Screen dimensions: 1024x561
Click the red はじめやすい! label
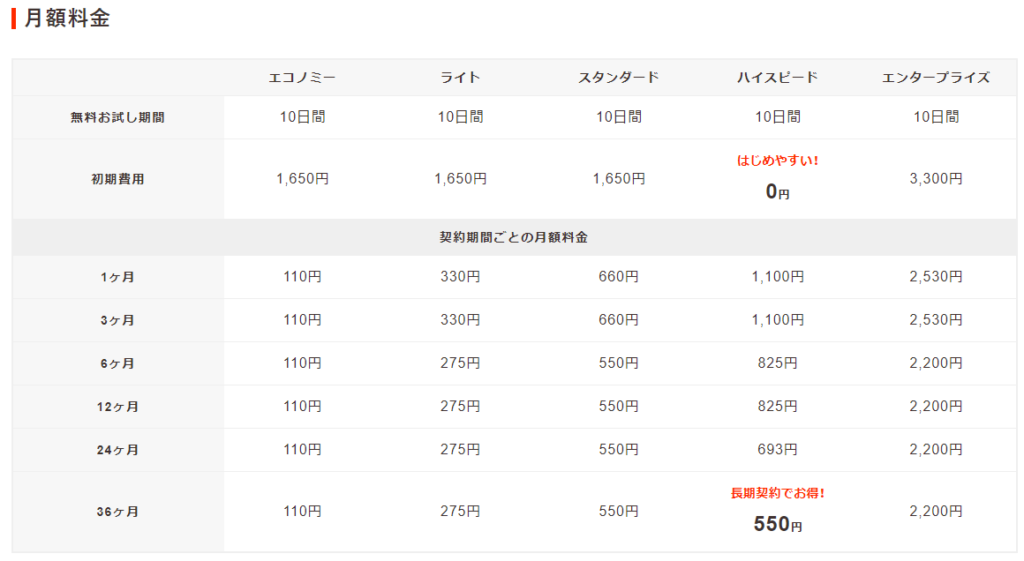click(x=777, y=161)
